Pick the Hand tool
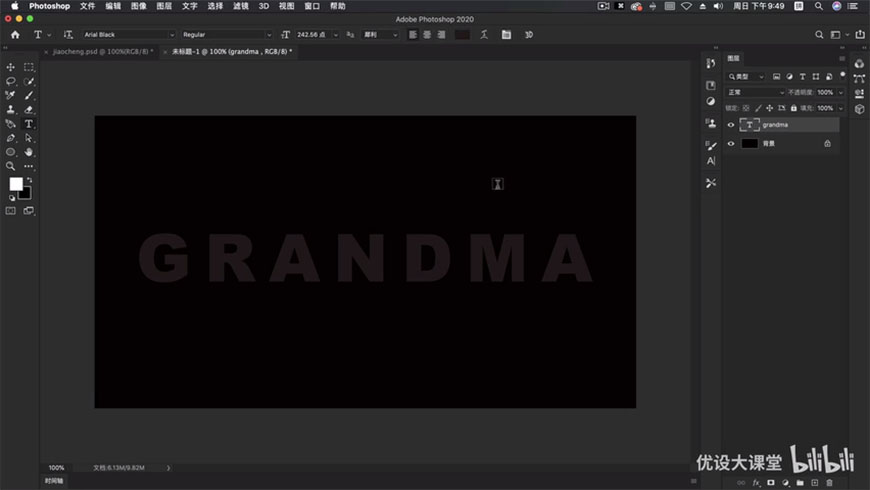This screenshot has height=490, width=870. tap(29, 152)
